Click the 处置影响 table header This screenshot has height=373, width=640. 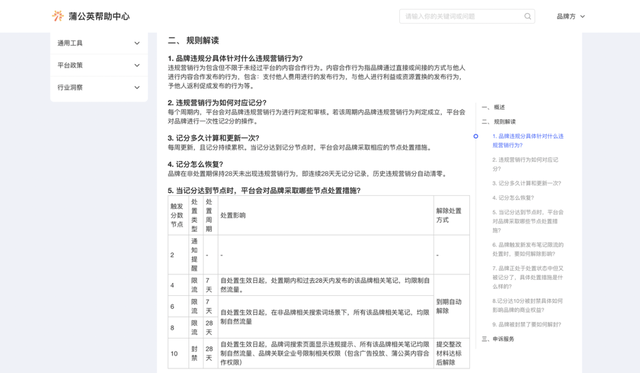[326, 215]
